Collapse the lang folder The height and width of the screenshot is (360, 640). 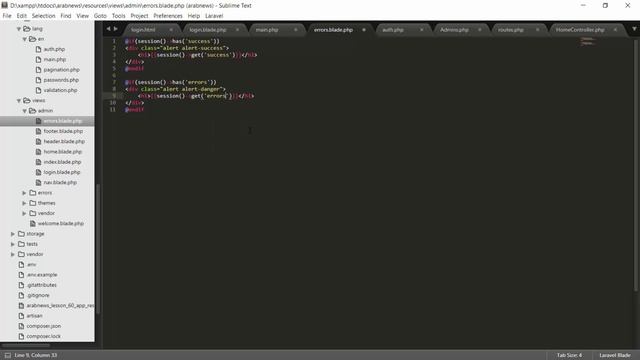click(19, 29)
